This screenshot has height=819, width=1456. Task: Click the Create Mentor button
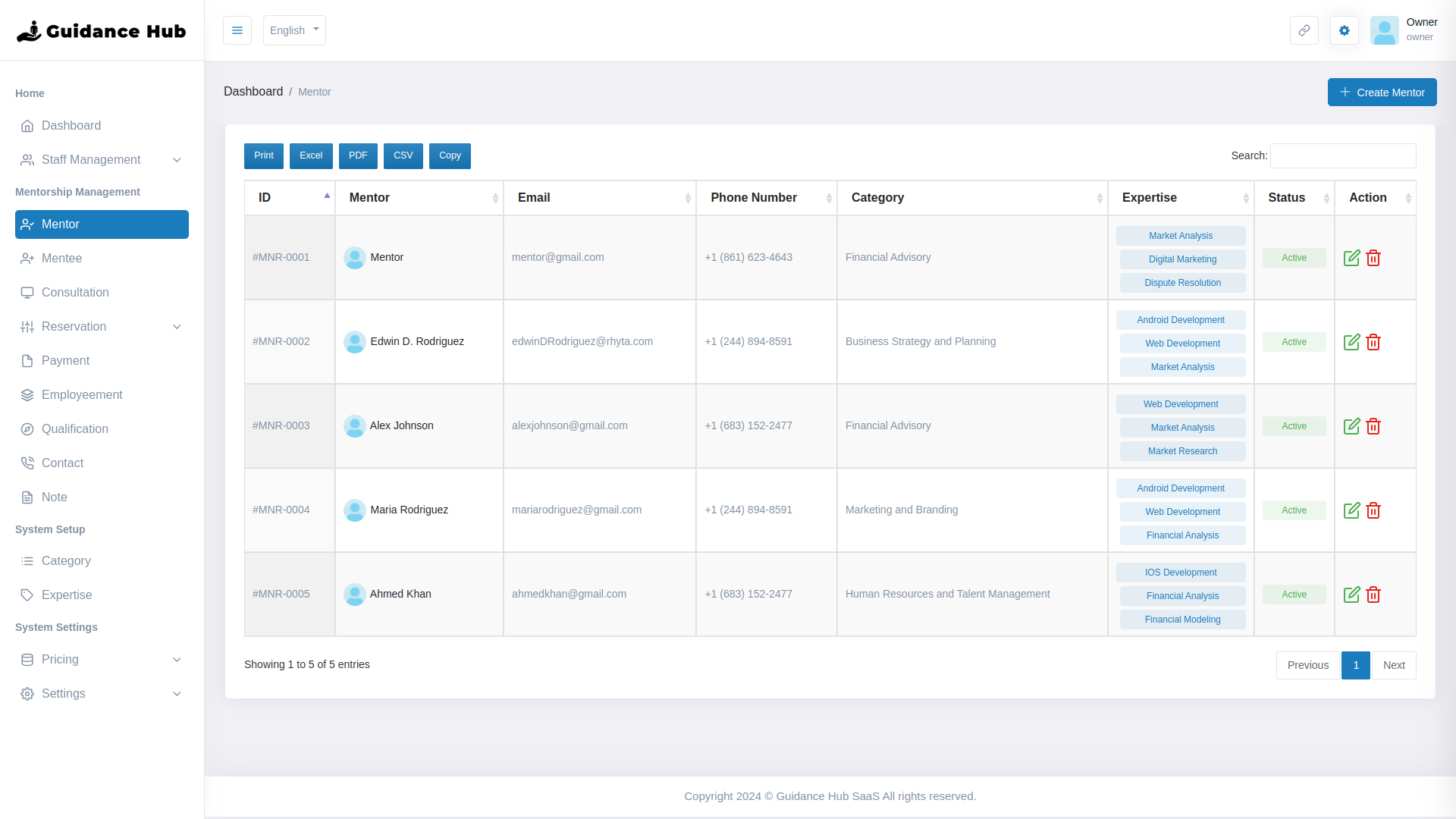[1382, 92]
